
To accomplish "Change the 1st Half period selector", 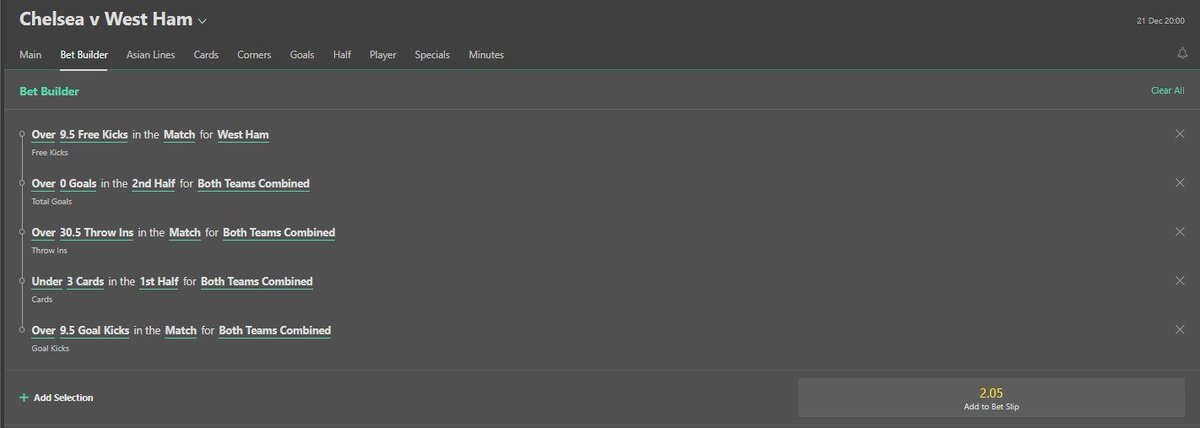I will 159,281.
